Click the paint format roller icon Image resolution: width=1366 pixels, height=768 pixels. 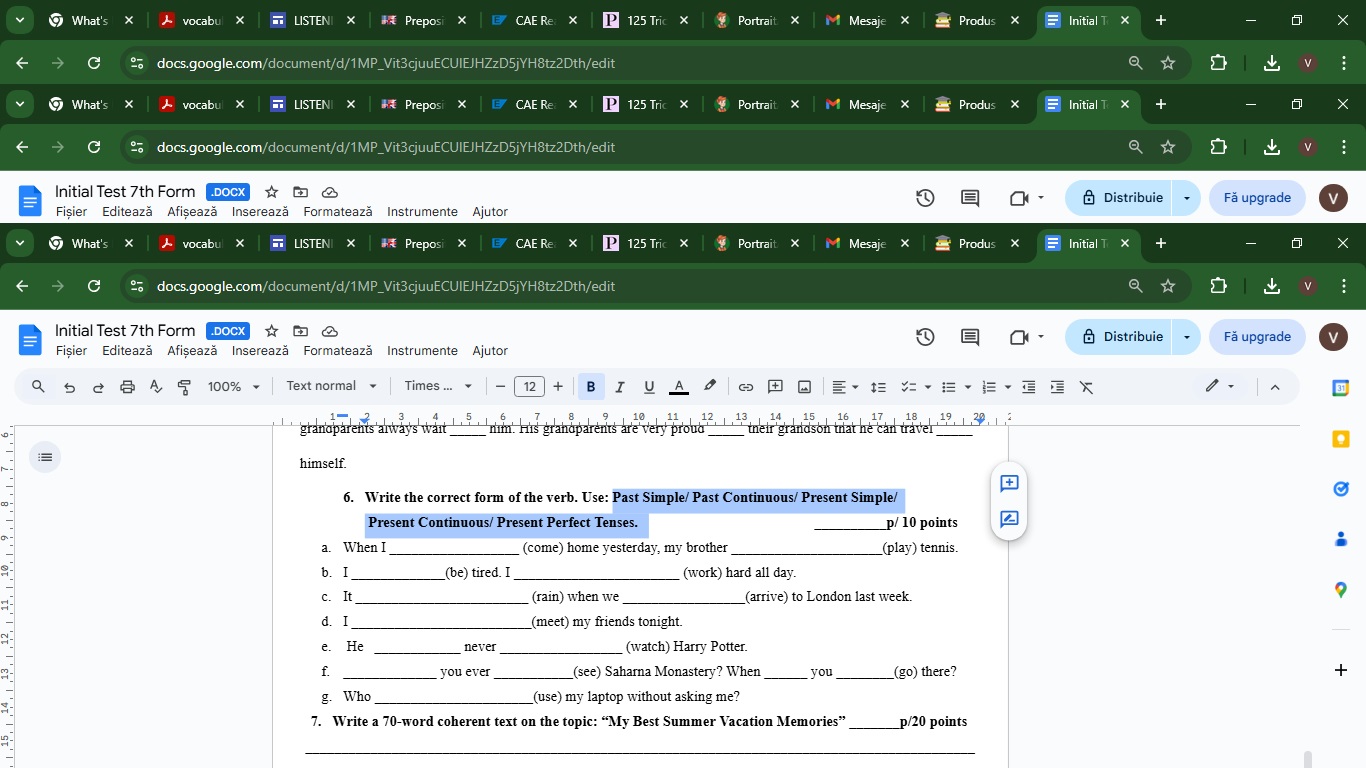pyautogui.click(x=185, y=387)
